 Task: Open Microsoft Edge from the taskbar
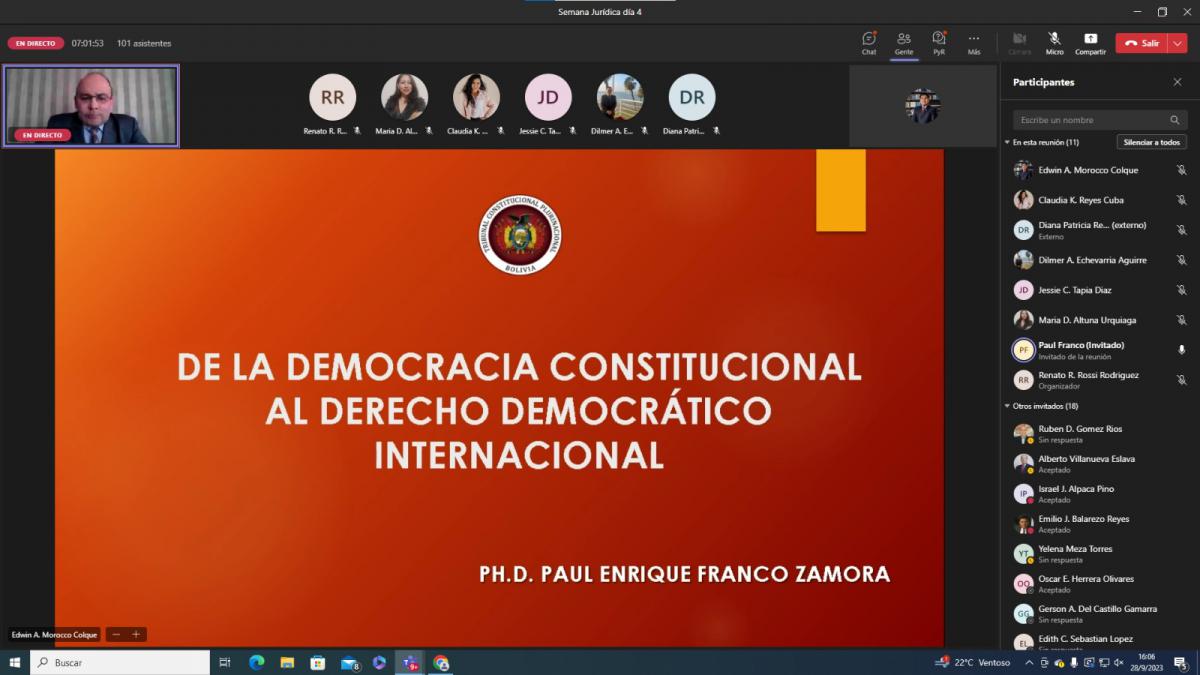pyautogui.click(x=256, y=663)
